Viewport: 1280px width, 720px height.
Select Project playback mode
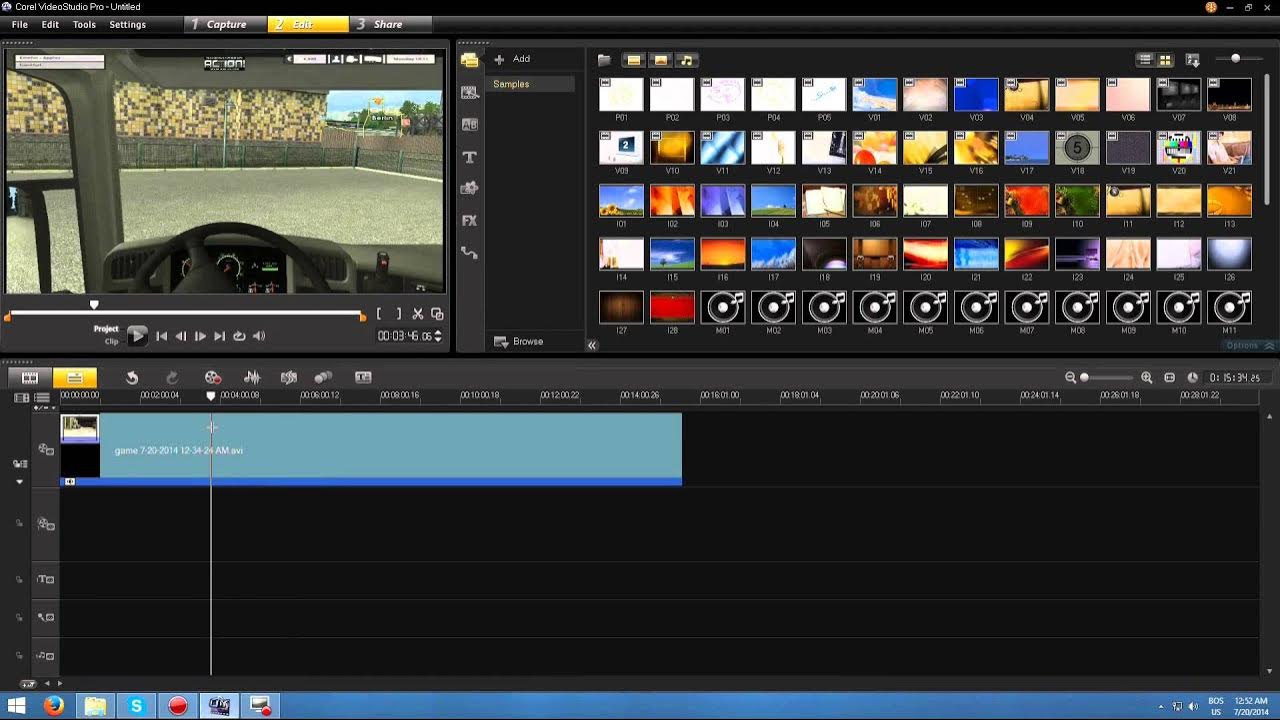[x=106, y=329]
